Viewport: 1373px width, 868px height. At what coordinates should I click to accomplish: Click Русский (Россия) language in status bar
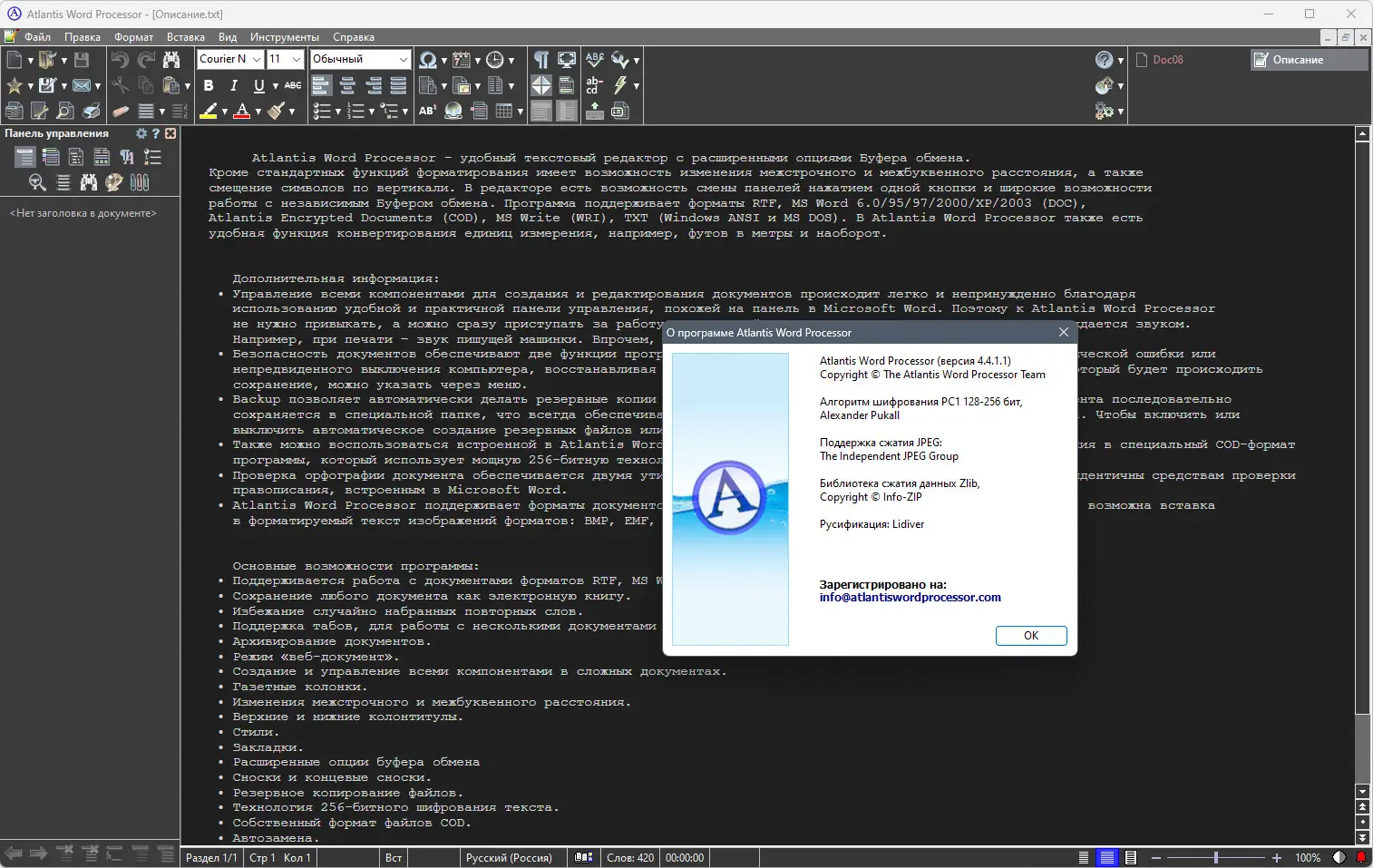pyautogui.click(x=509, y=858)
